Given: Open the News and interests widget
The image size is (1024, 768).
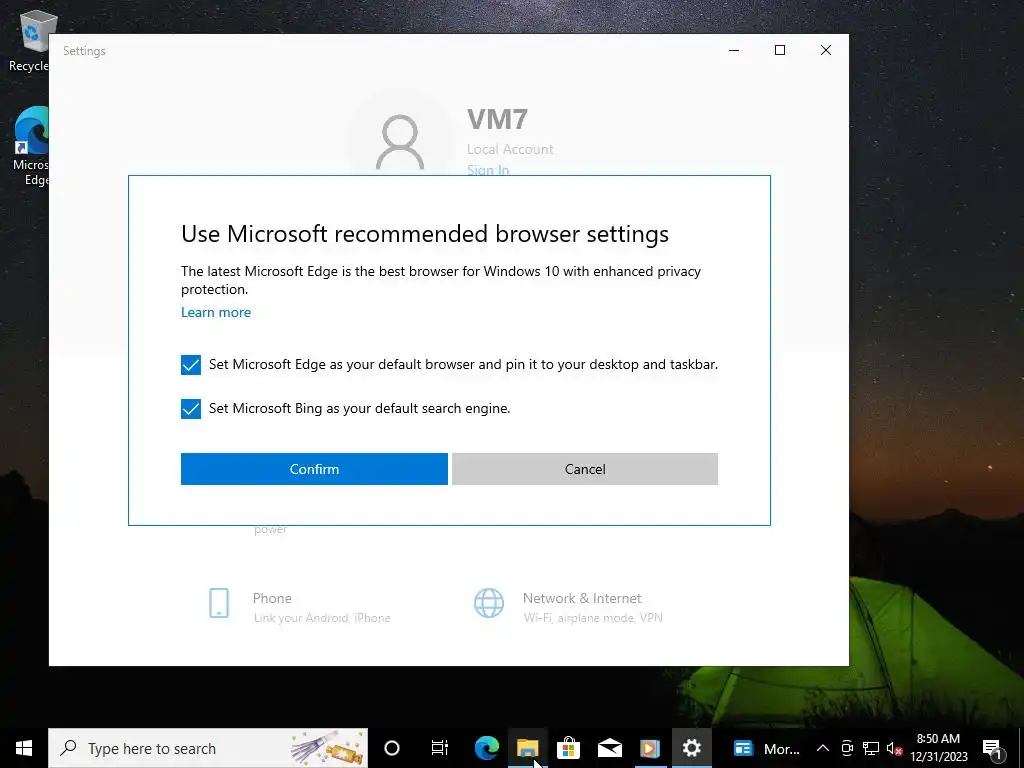Looking at the screenshot, I should tap(767, 748).
